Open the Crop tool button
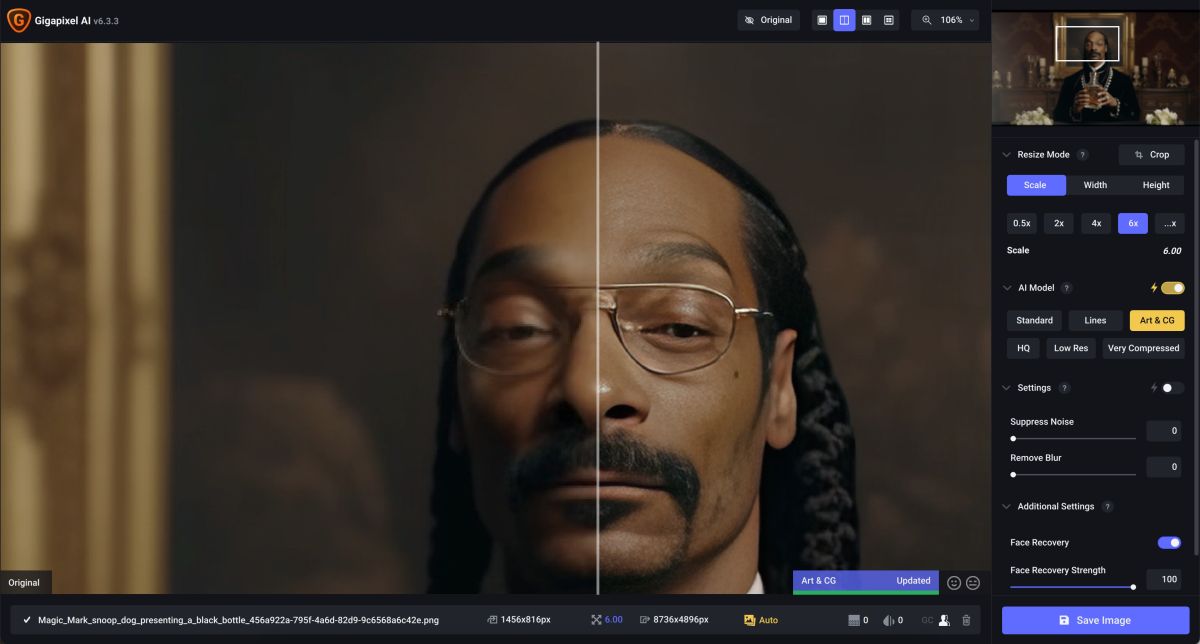This screenshot has width=1200, height=644. tap(1151, 155)
